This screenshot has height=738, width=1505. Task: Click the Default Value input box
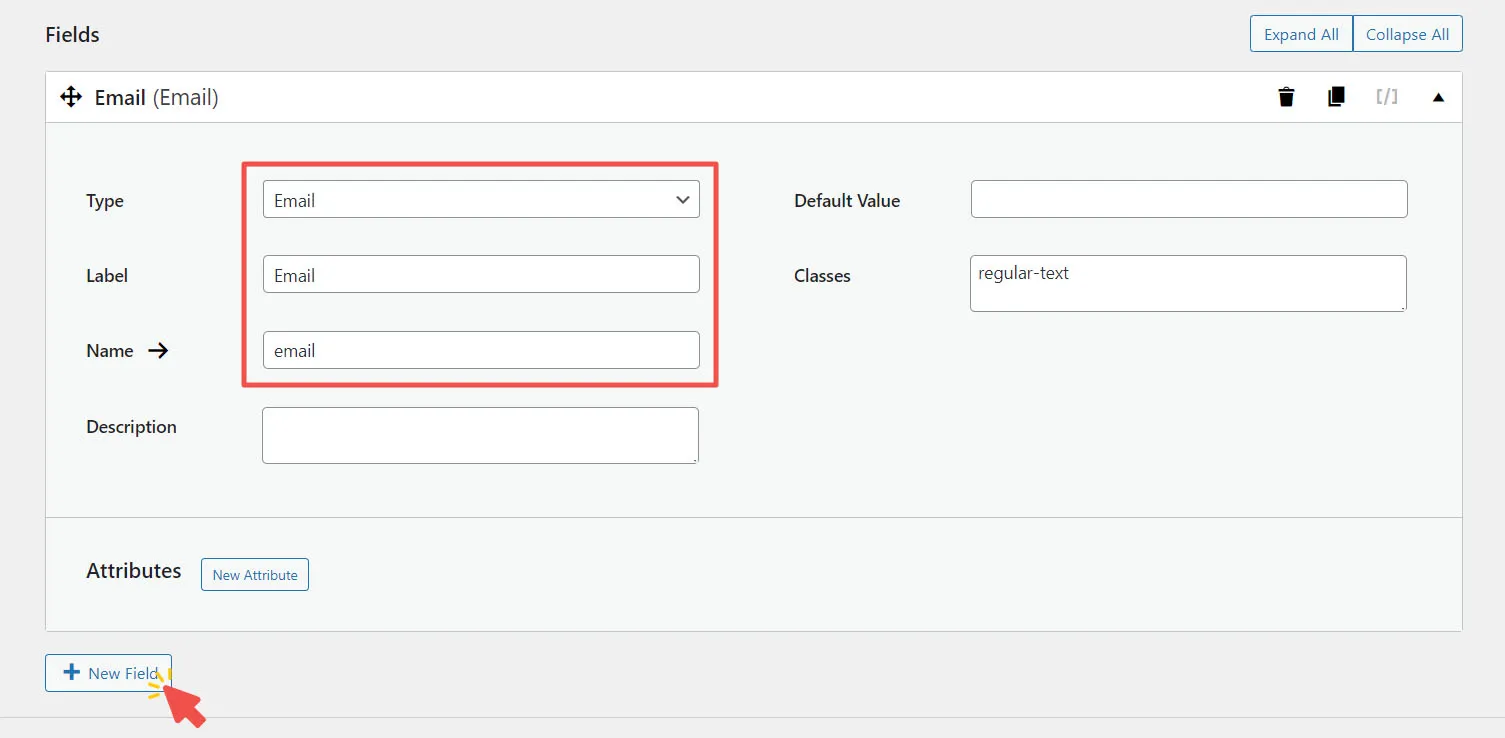[1188, 199]
